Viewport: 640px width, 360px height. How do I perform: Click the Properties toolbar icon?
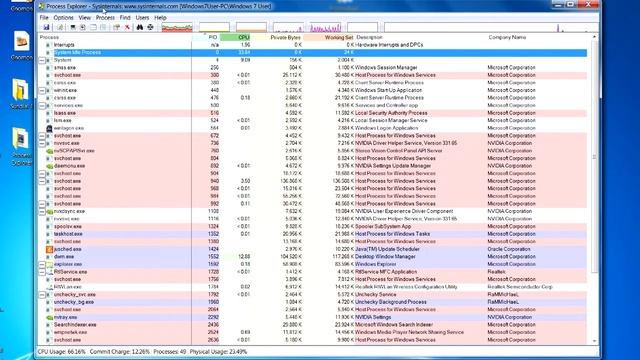point(116,27)
